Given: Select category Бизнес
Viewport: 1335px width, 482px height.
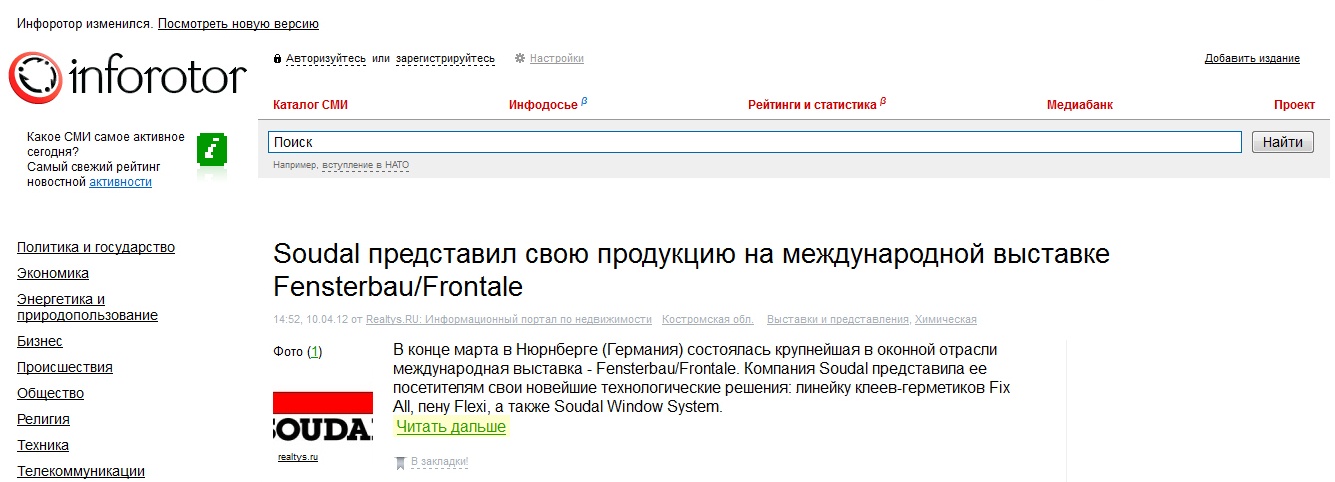Looking at the screenshot, I should coord(40,341).
